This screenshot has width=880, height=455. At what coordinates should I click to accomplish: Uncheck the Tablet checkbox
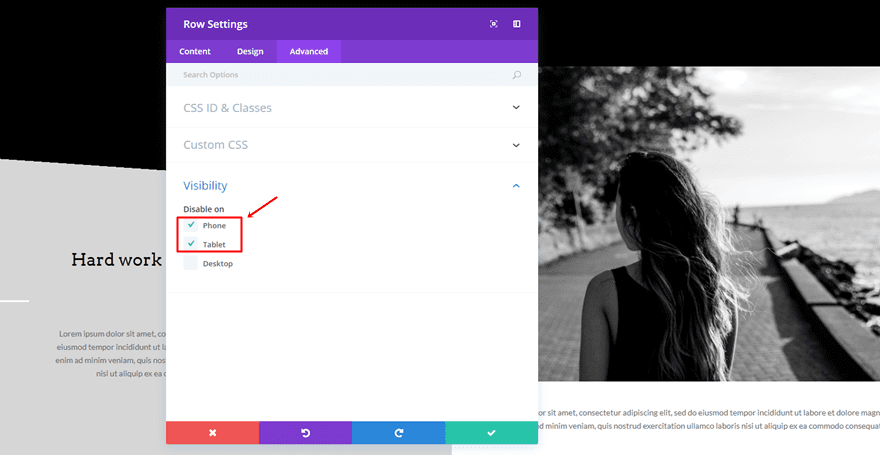(x=191, y=244)
